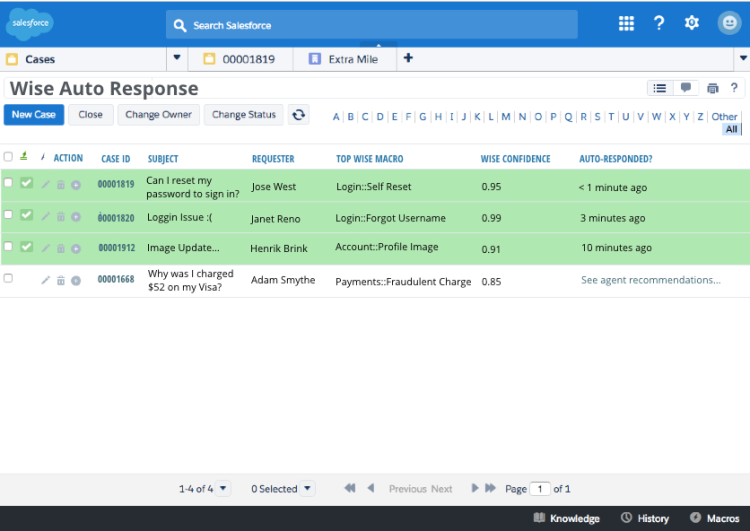Delete case 00001819 trash icon
Image resolution: width=750 pixels, height=531 pixels.
click(61, 185)
